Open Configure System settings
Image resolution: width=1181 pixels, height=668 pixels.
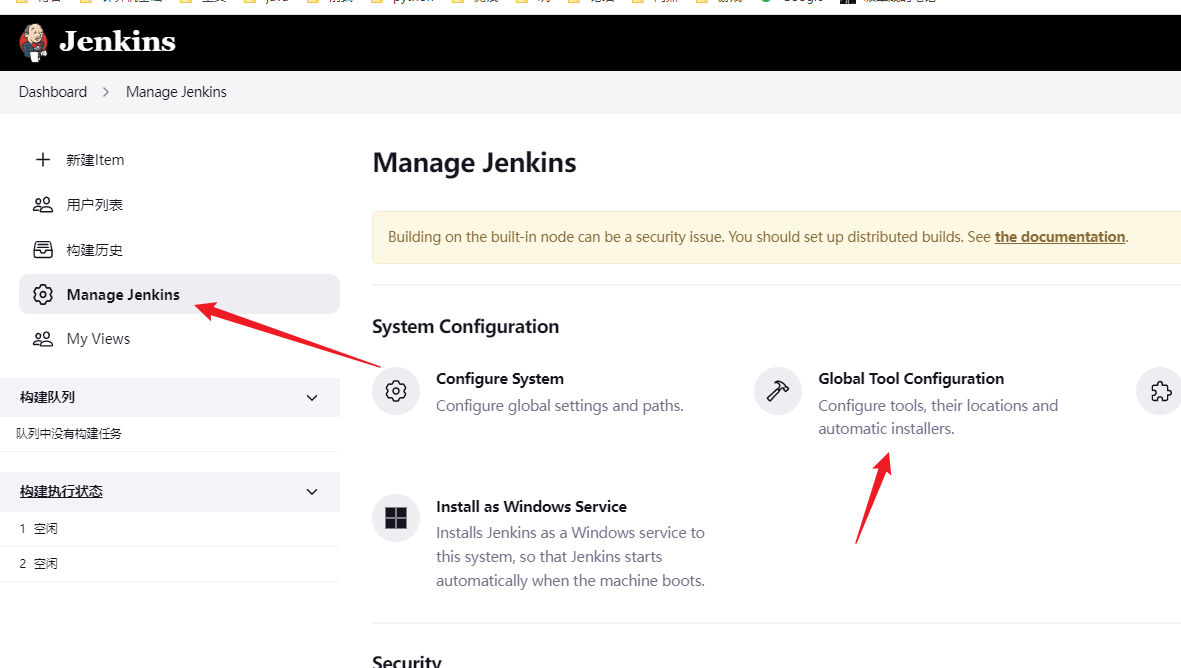(x=500, y=379)
